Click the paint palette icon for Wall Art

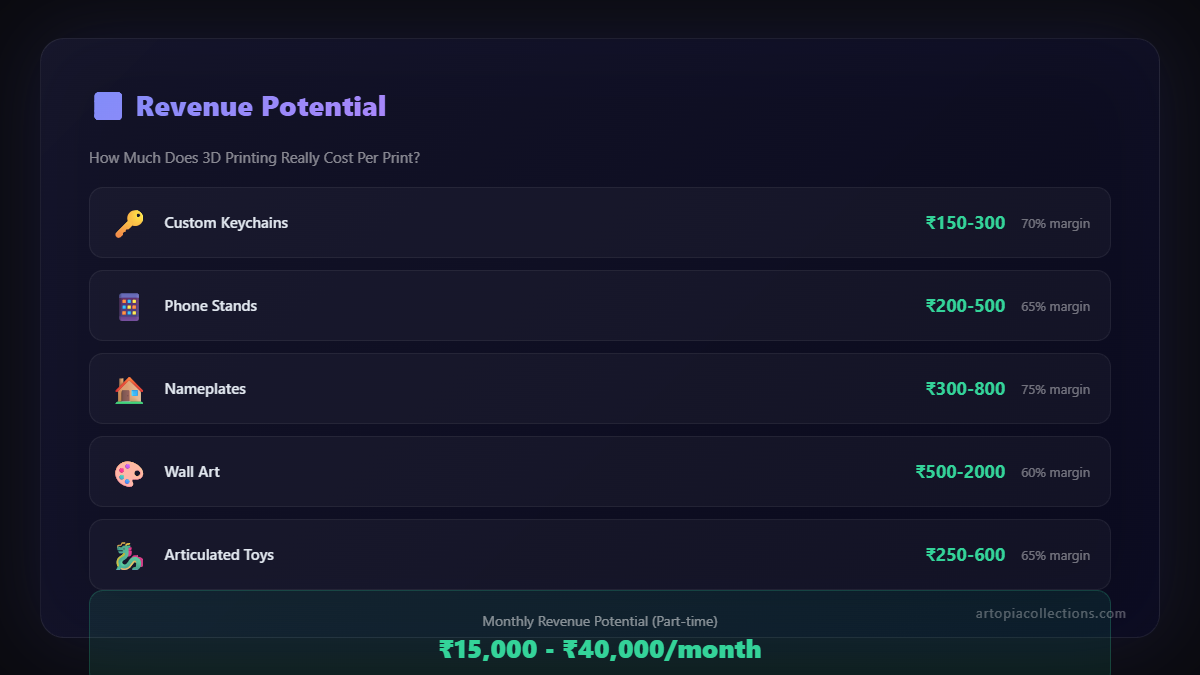coord(129,472)
